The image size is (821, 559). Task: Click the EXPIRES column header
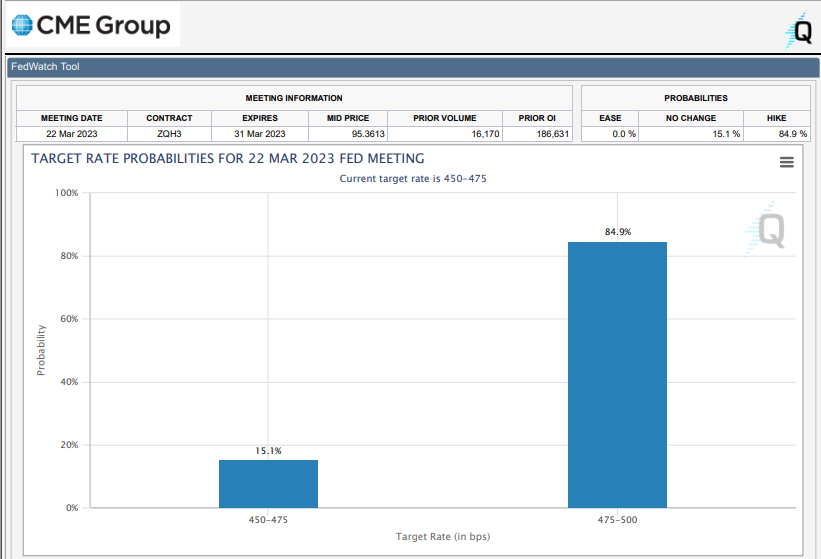tap(260, 118)
